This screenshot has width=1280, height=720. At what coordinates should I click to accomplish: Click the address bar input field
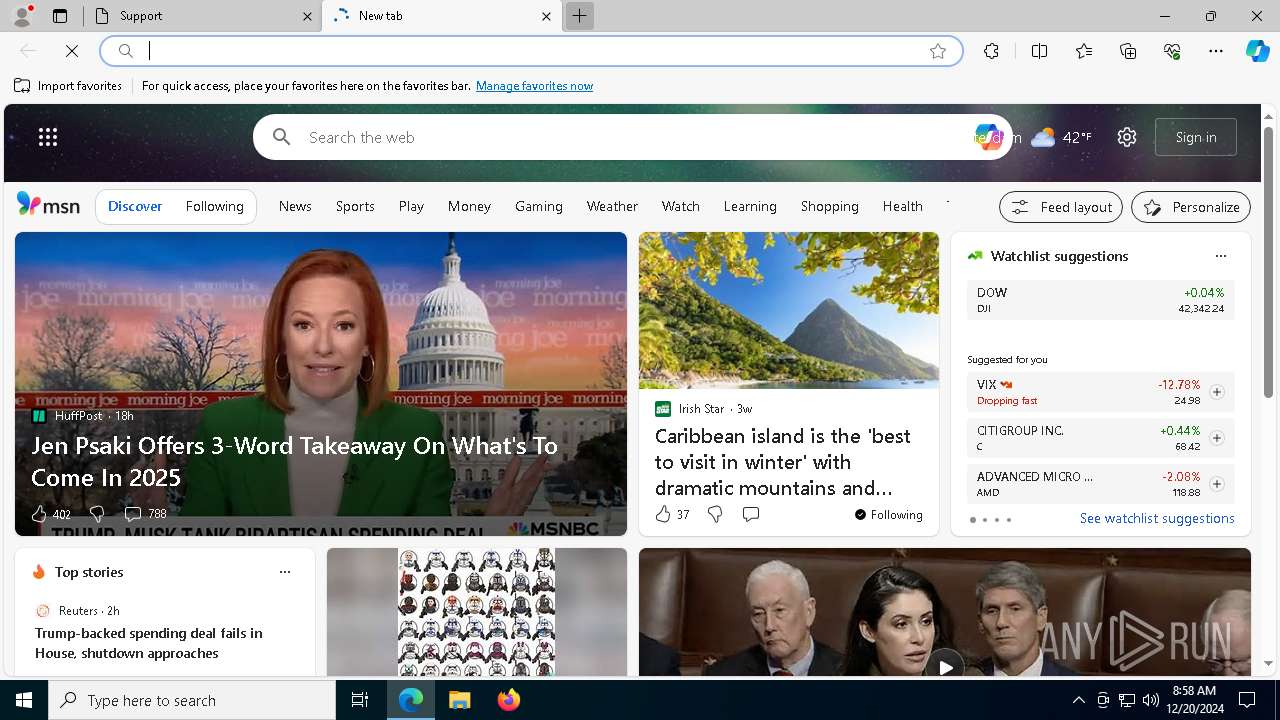point(533,51)
